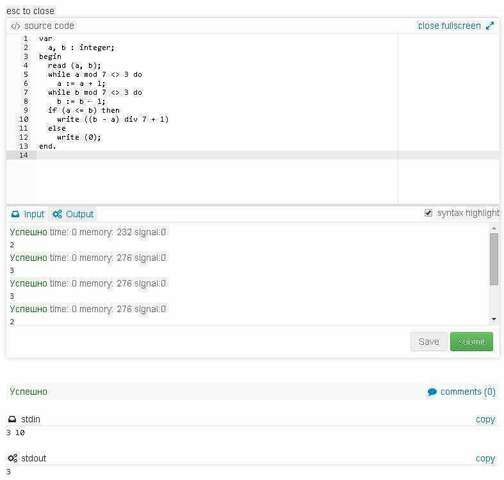Copy the stdout contents
Screen dimensions: 504x480
tap(485, 458)
